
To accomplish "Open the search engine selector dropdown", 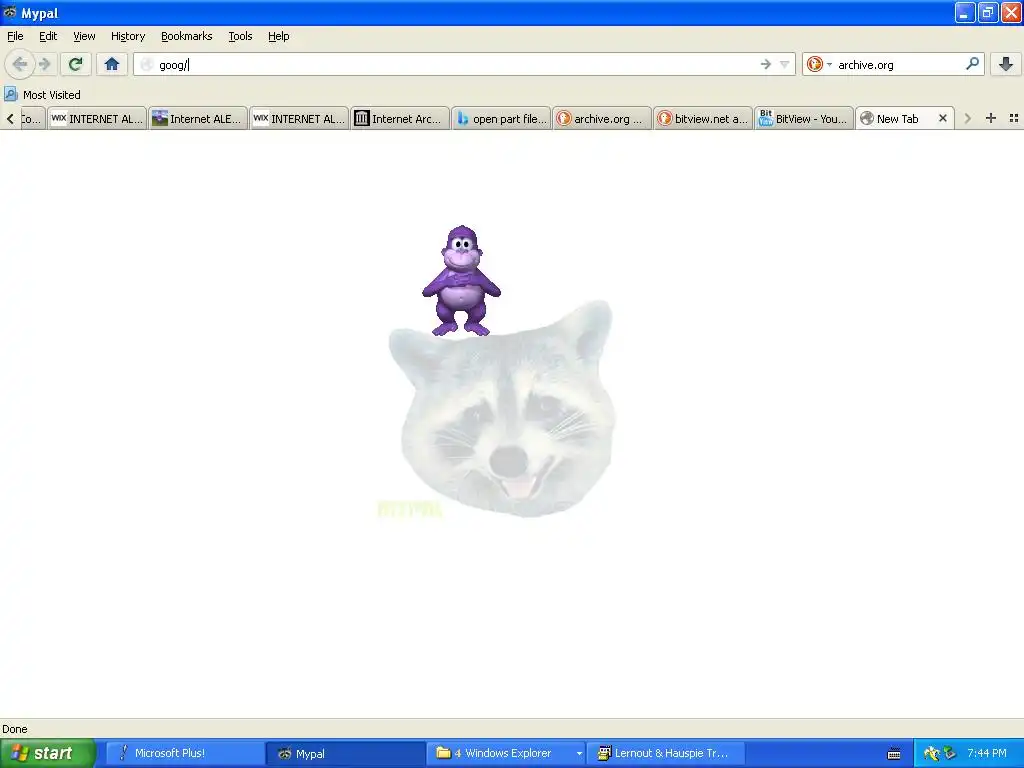I will [819, 64].
